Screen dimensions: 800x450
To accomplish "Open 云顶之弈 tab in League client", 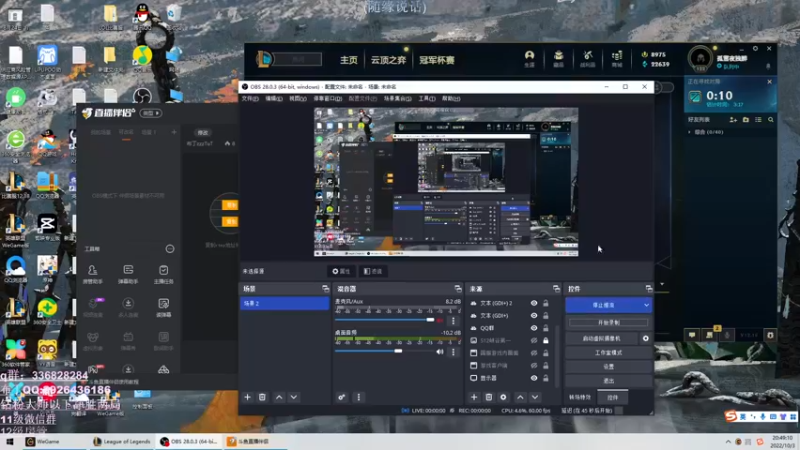I will [x=388, y=60].
